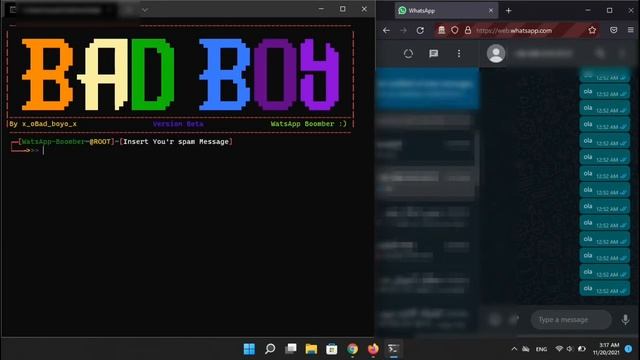Click the voice message microphone
This screenshot has height=360, width=640.
(x=625, y=320)
